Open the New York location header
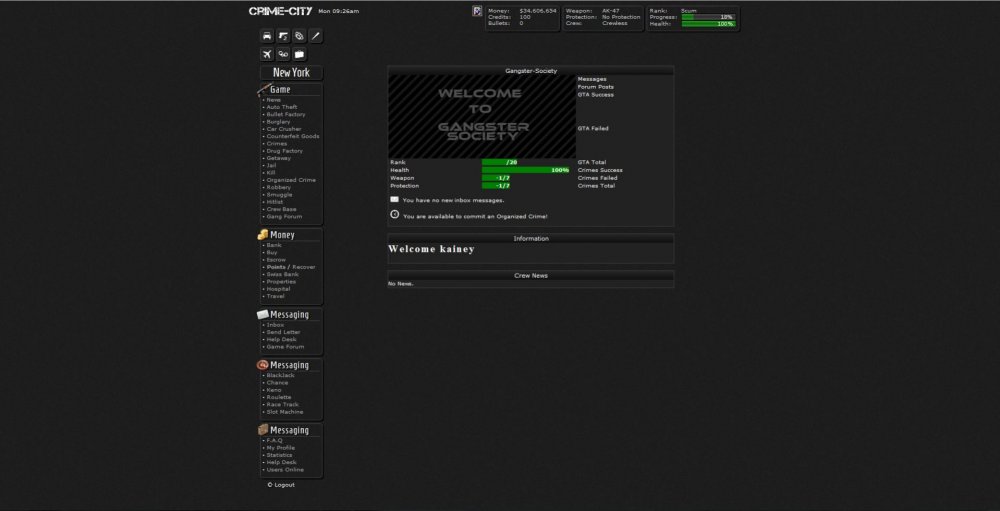This screenshot has height=511, width=1000. click(291, 73)
